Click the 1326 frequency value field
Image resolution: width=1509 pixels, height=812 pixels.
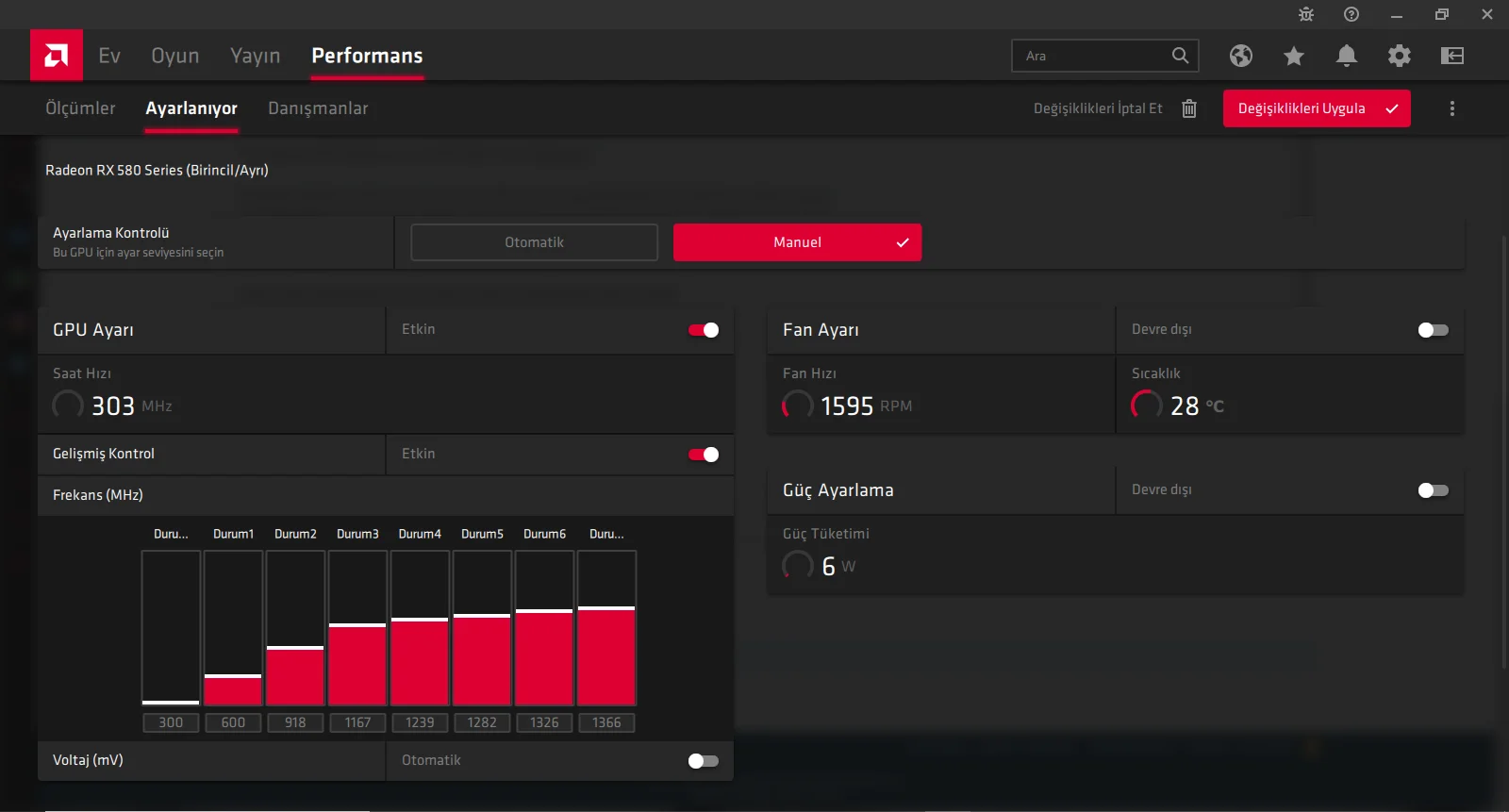click(x=544, y=722)
